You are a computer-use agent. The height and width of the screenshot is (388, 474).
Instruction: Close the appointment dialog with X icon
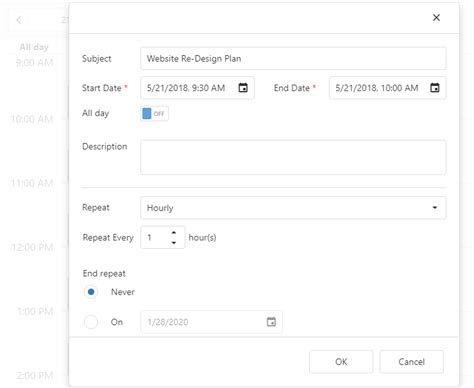[436, 18]
